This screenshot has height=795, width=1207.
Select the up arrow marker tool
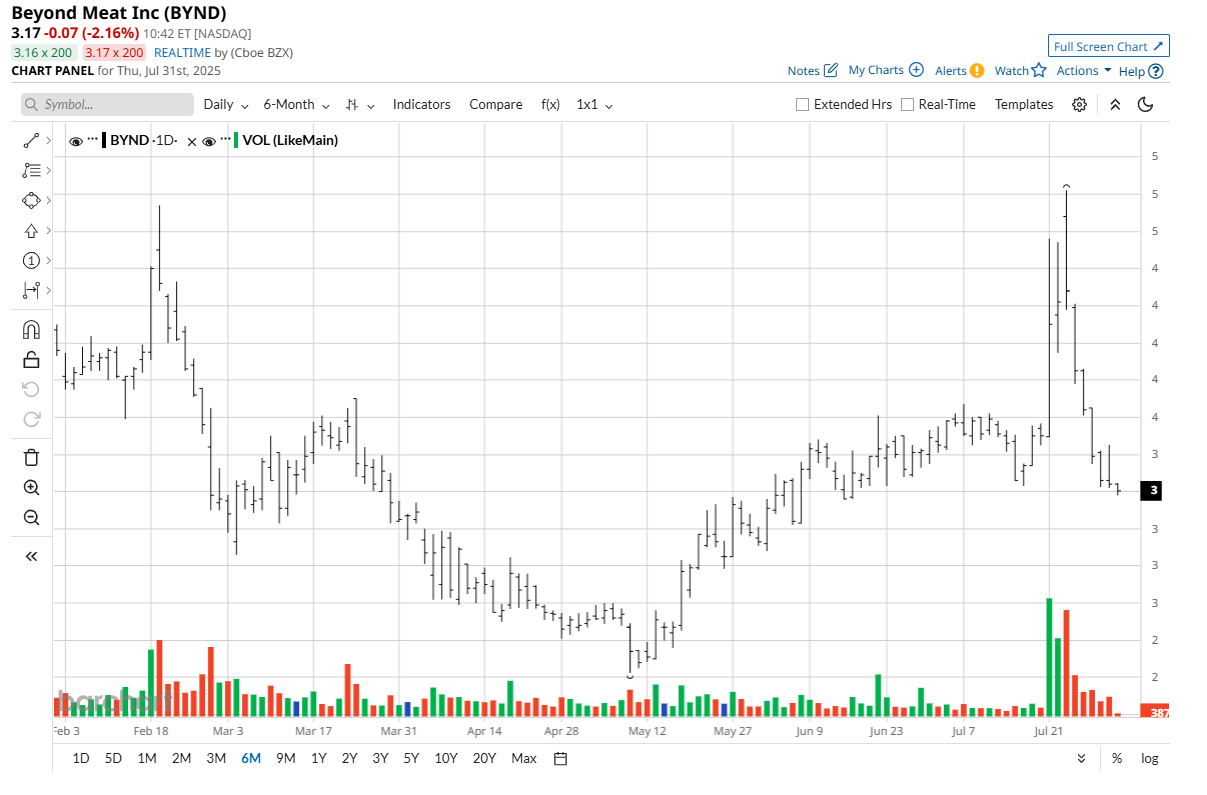(x=30, y=231)
